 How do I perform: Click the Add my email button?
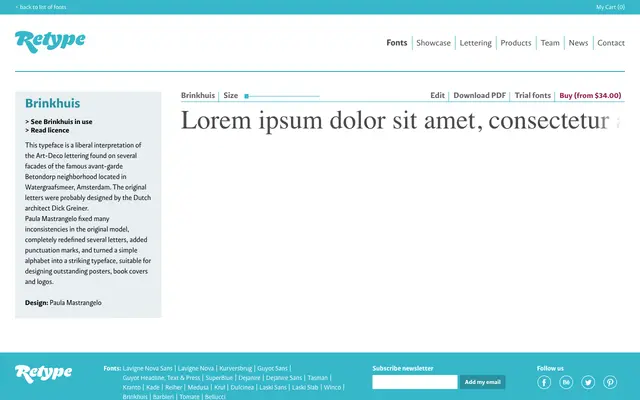(x=482, y=382)
